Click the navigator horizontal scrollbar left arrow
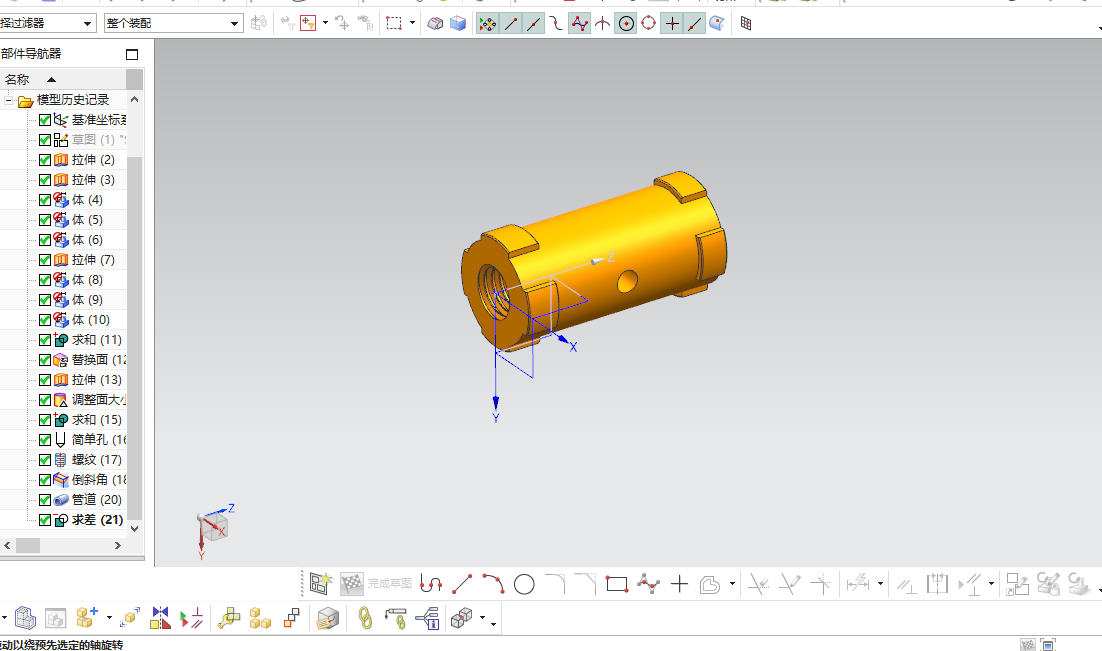 (7, 545)
